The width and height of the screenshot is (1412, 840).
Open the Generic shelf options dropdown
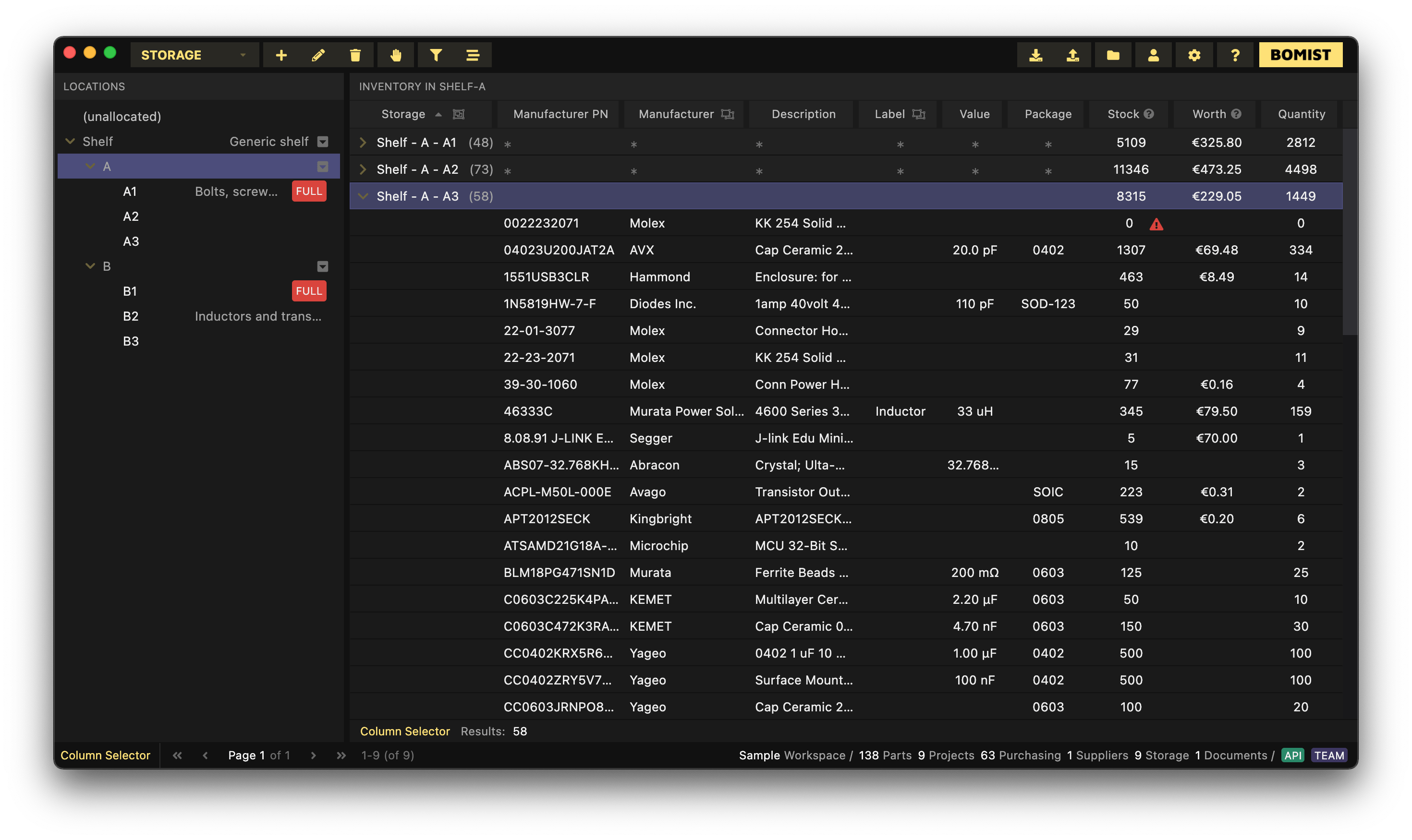pyautogui.click(x=323, y=142)
